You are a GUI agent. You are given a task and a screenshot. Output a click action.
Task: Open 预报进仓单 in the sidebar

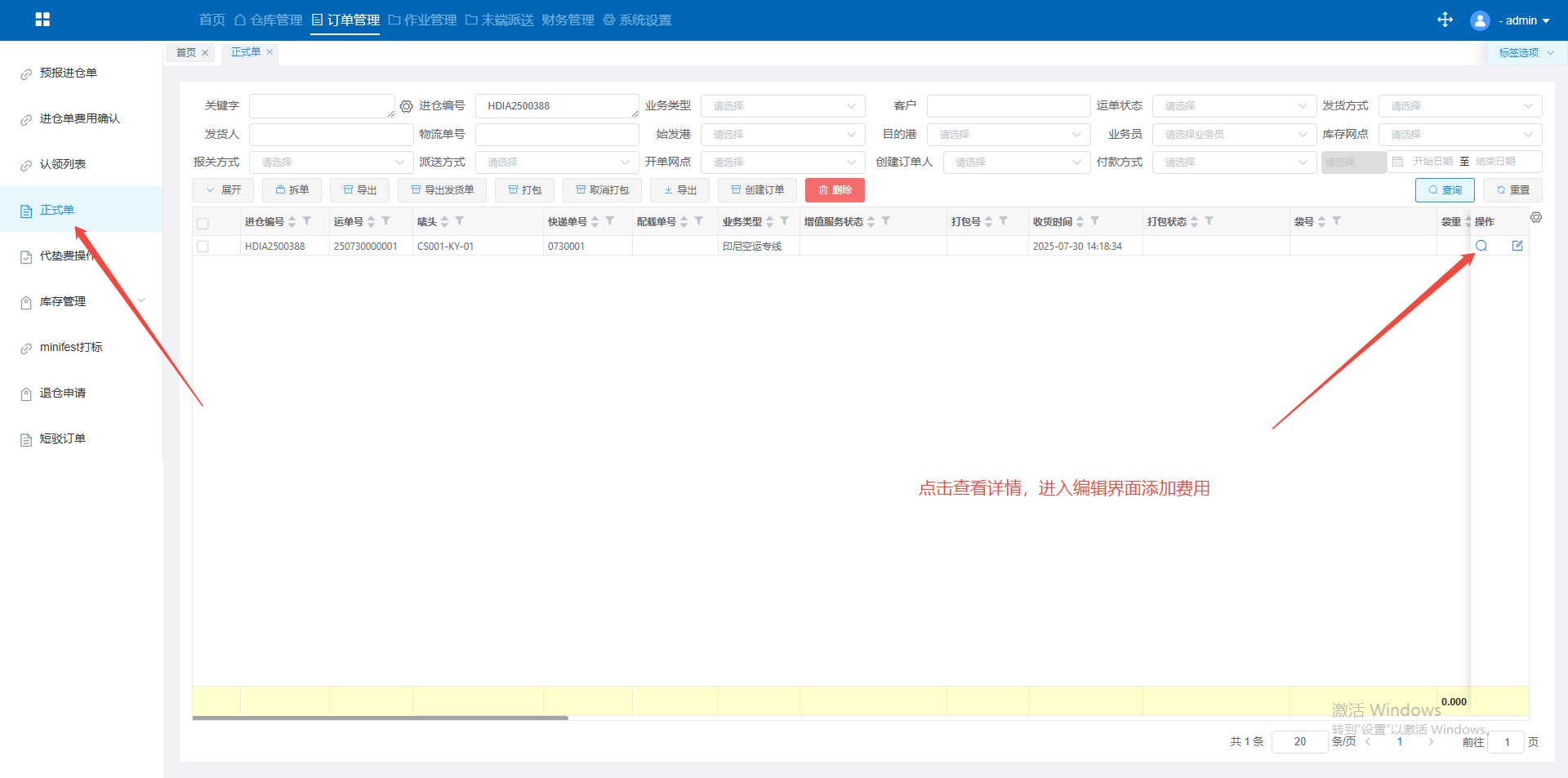point(69,73)
